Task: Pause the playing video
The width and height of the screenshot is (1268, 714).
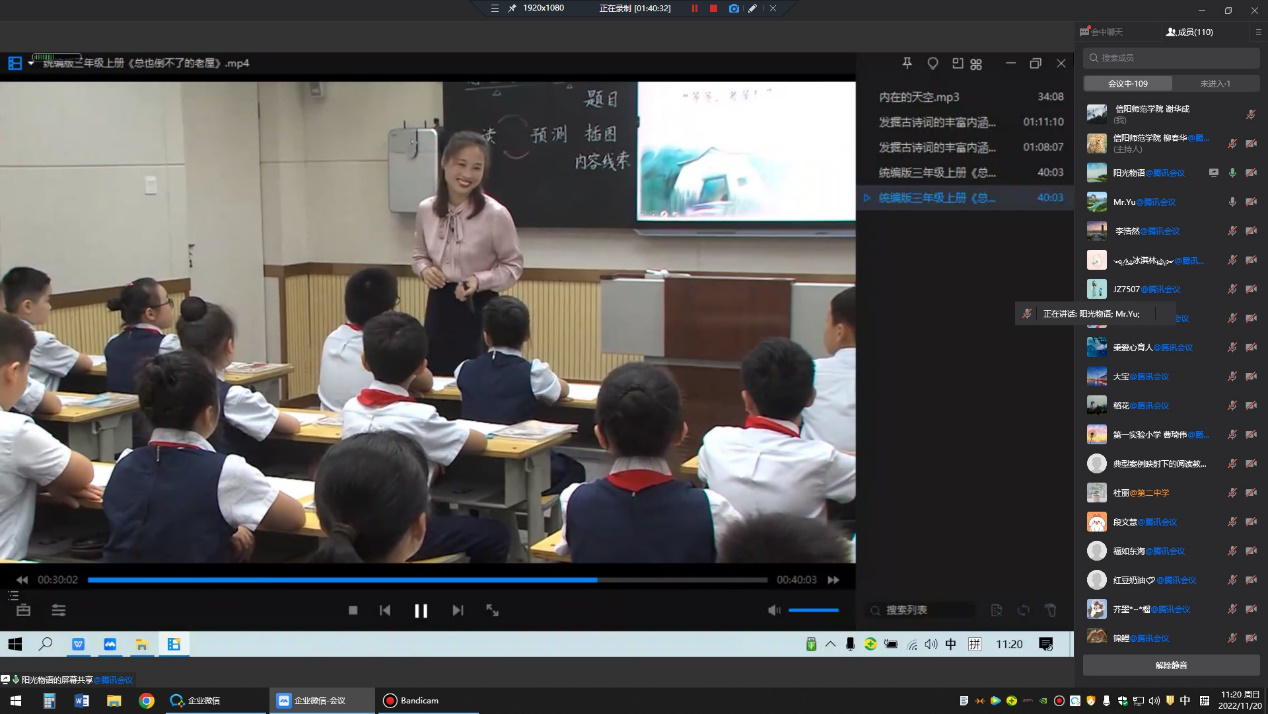Action: pos(421,610)
